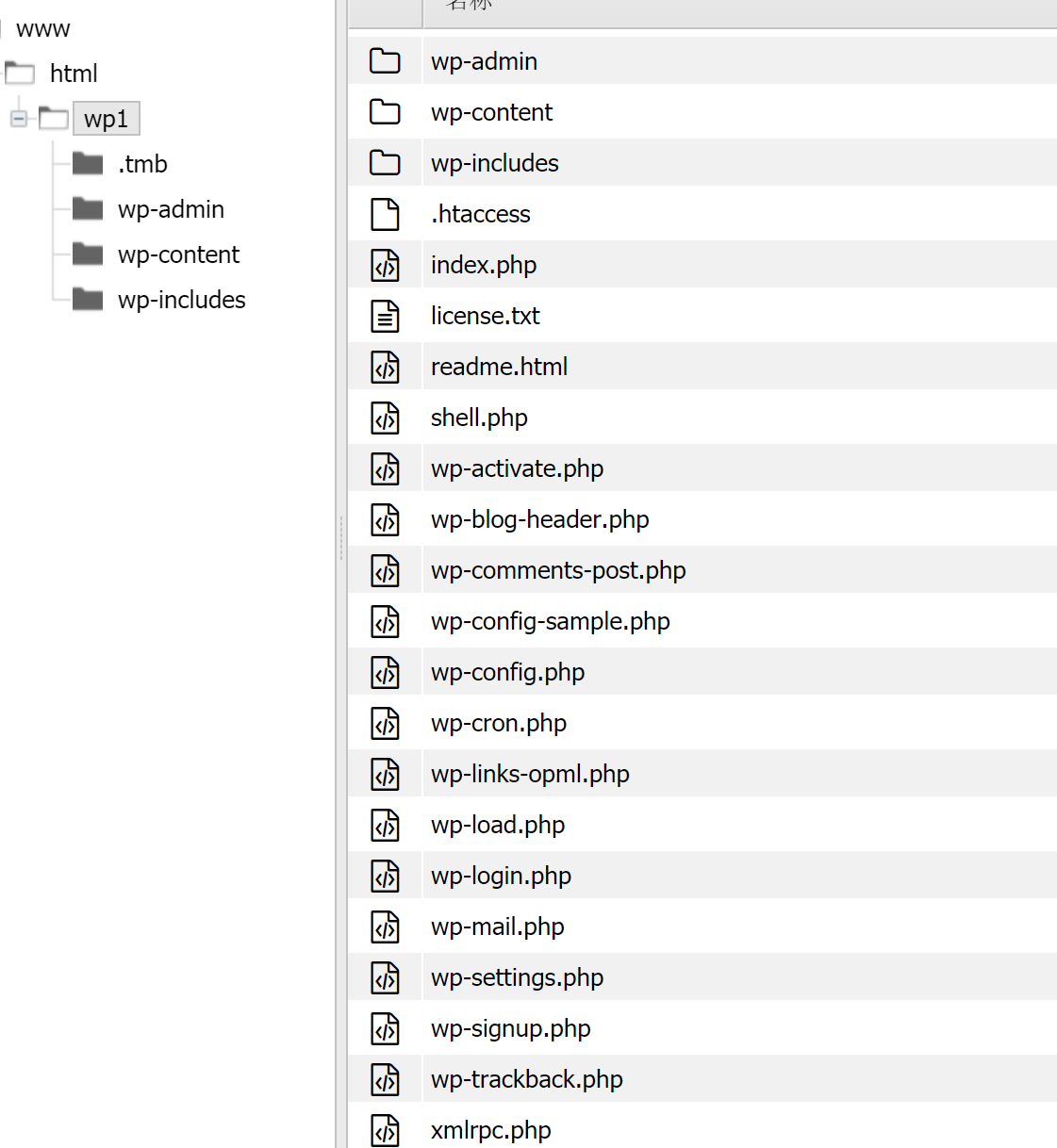
Task: Click the wp-settings.php file icon
Action: 385,977
